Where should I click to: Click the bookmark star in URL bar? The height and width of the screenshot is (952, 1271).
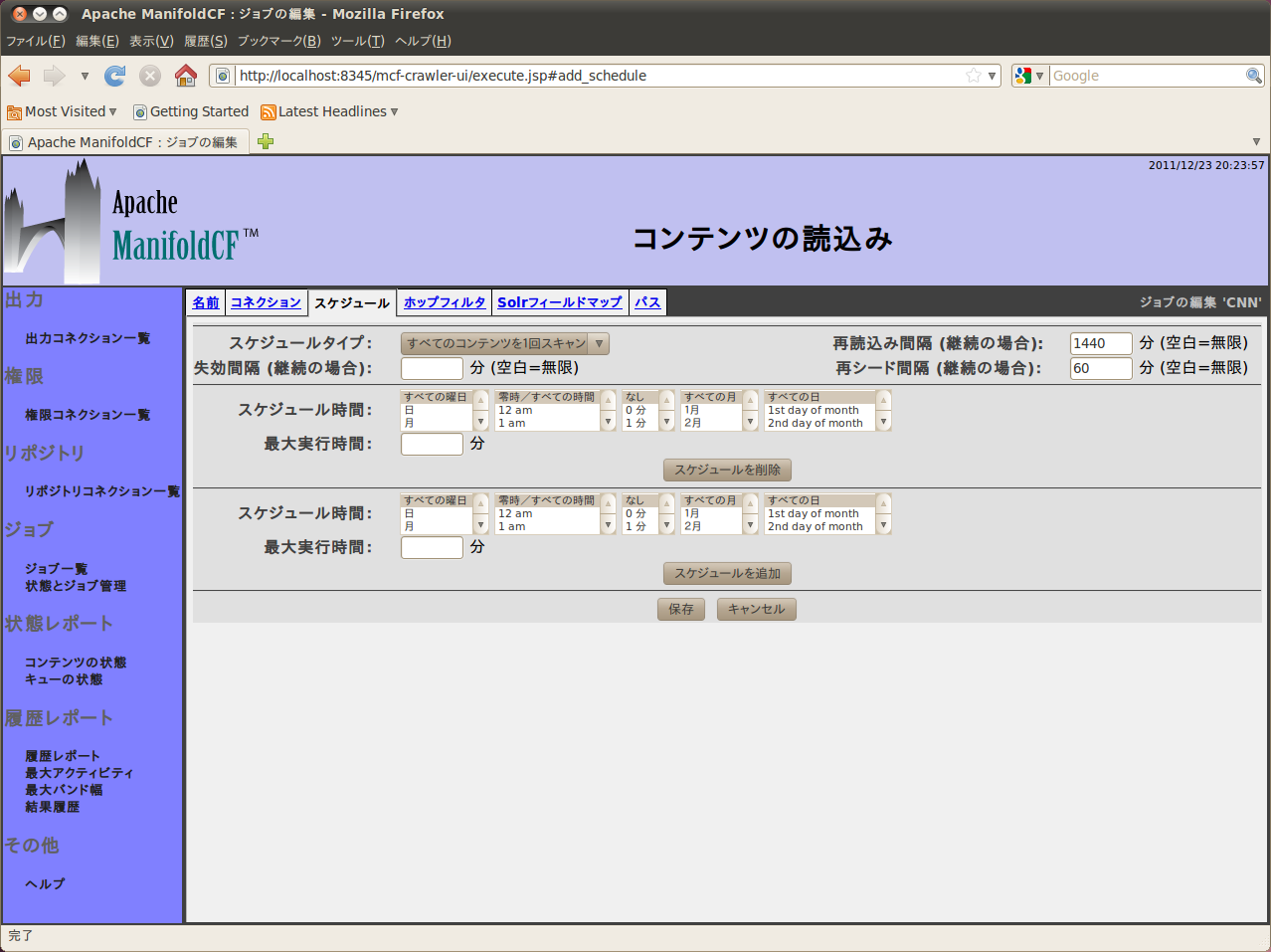[974, 76]
